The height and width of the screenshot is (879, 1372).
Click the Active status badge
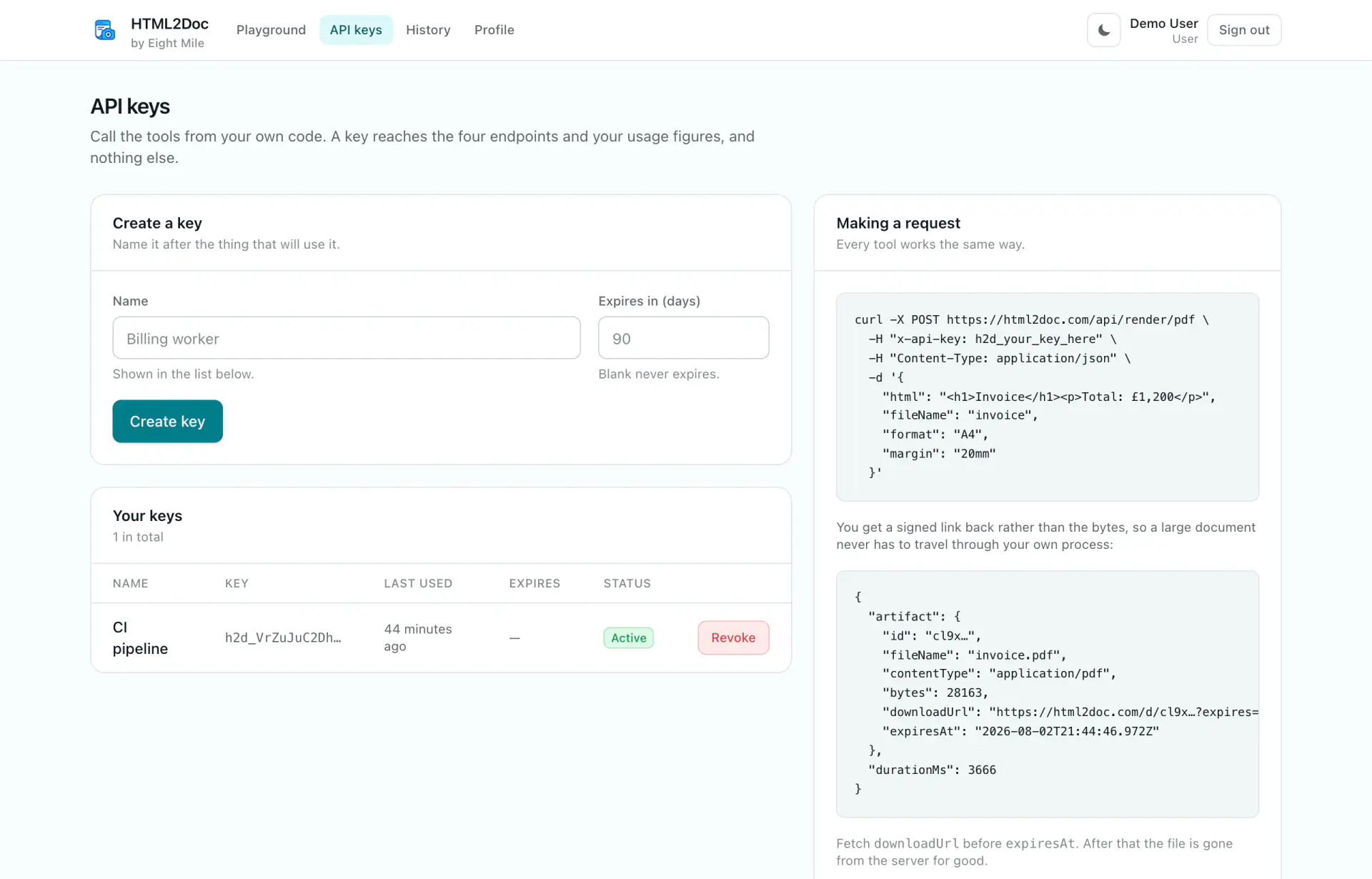point(629,637)
